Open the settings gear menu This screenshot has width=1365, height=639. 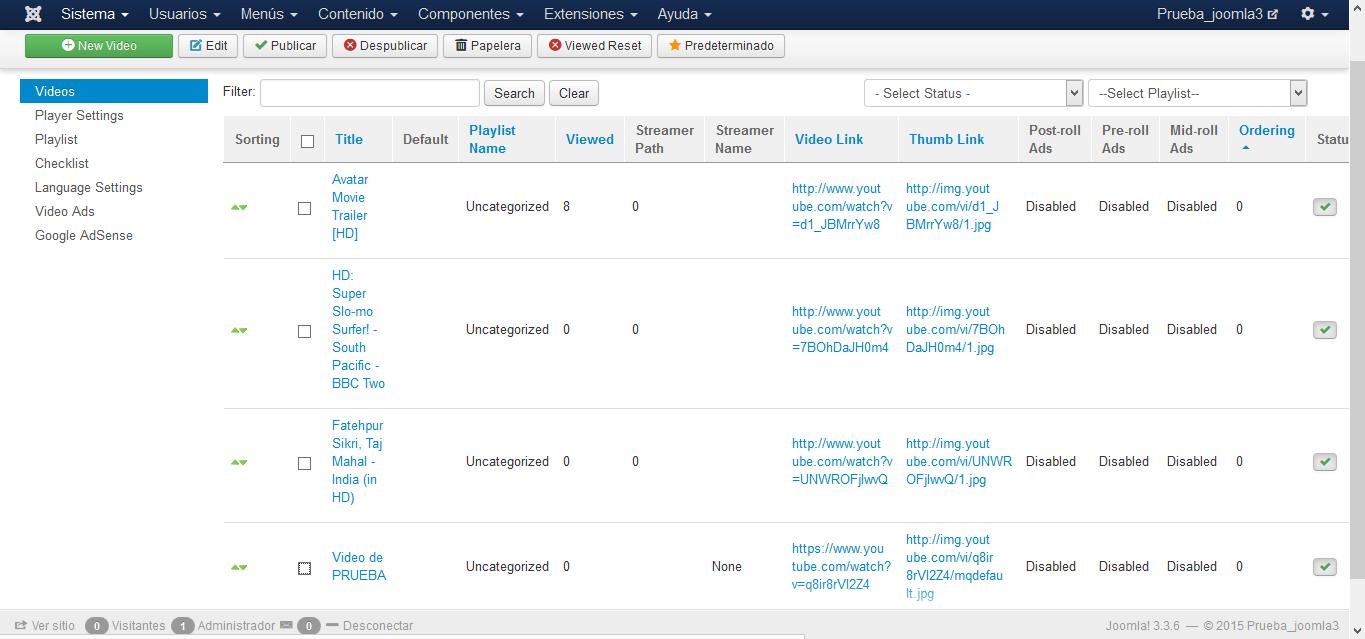tap(1314, 14)
